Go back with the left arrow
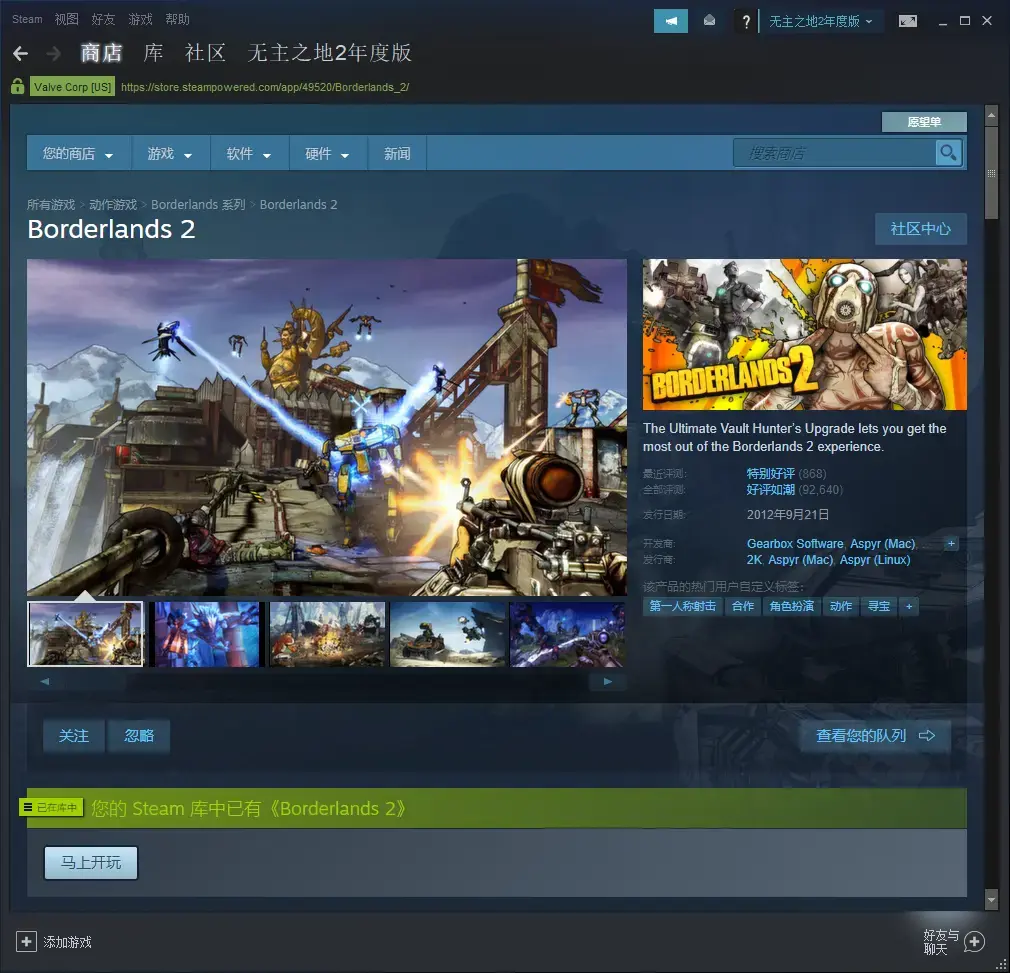 pyautogui.click(x=21, y=53)
